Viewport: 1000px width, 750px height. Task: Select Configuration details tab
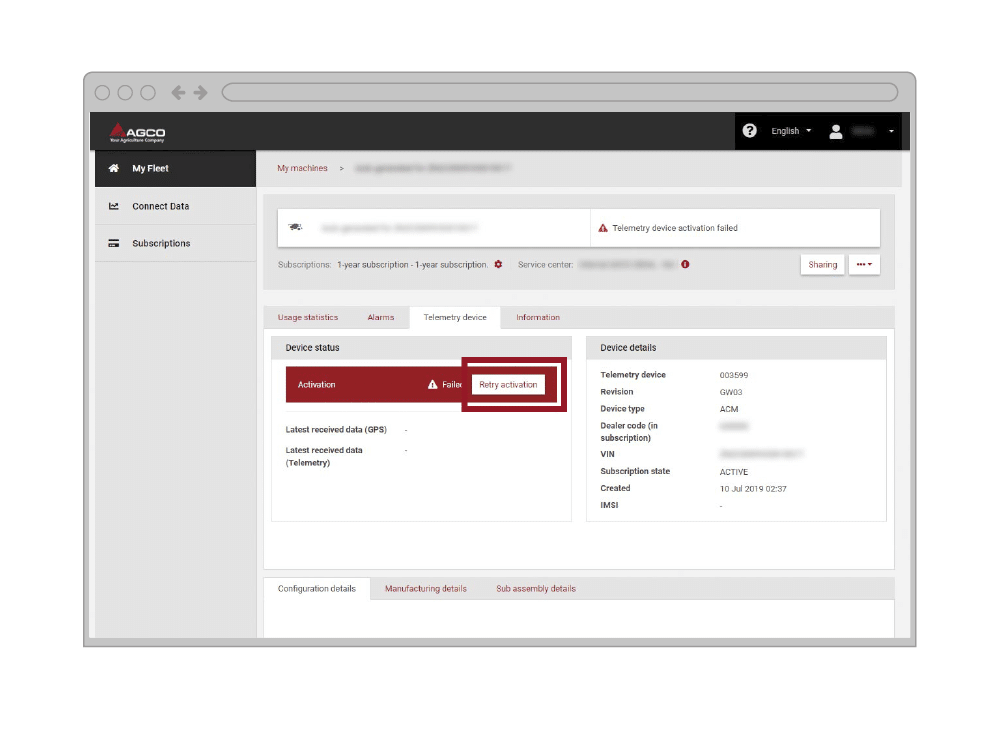pyautogui.click(x=317, y=589)
